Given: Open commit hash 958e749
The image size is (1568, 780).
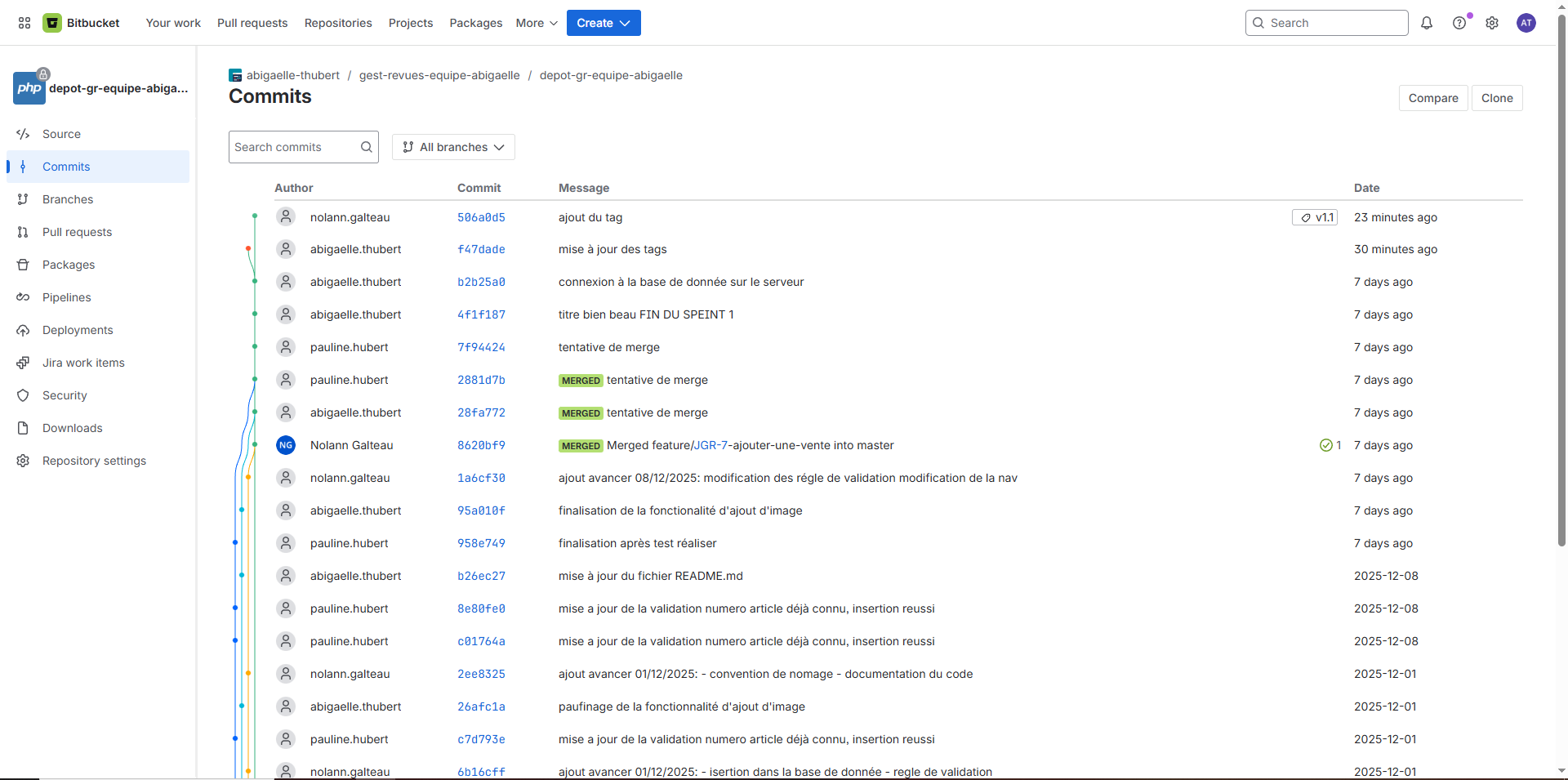Looking at the screenshot, I should coord(481,543).
